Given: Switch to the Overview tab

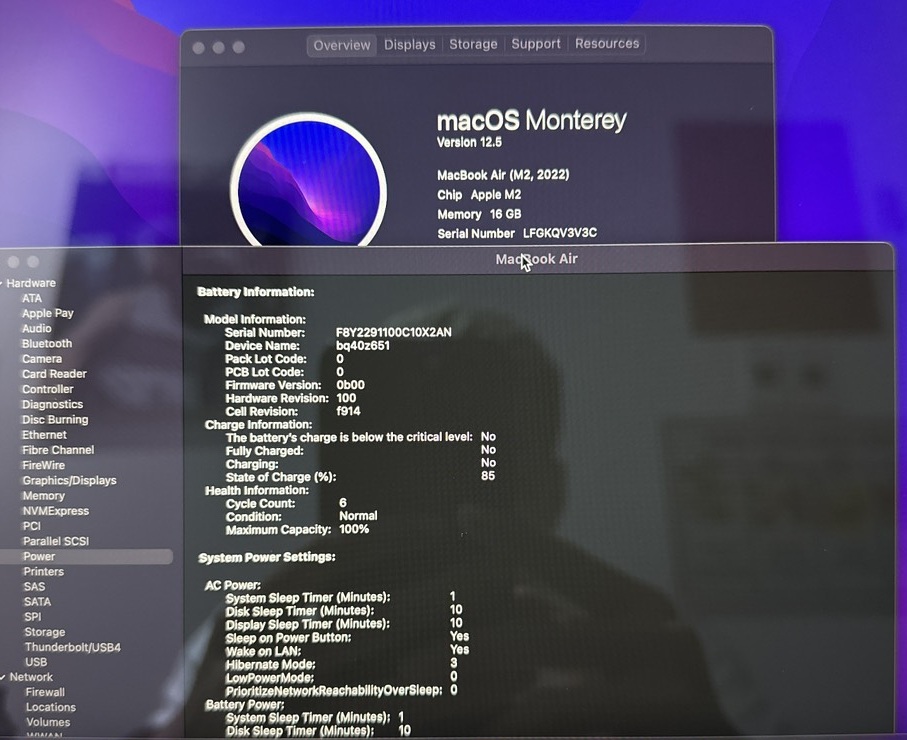Looking at the screenshot, I should tap(342, 45).
